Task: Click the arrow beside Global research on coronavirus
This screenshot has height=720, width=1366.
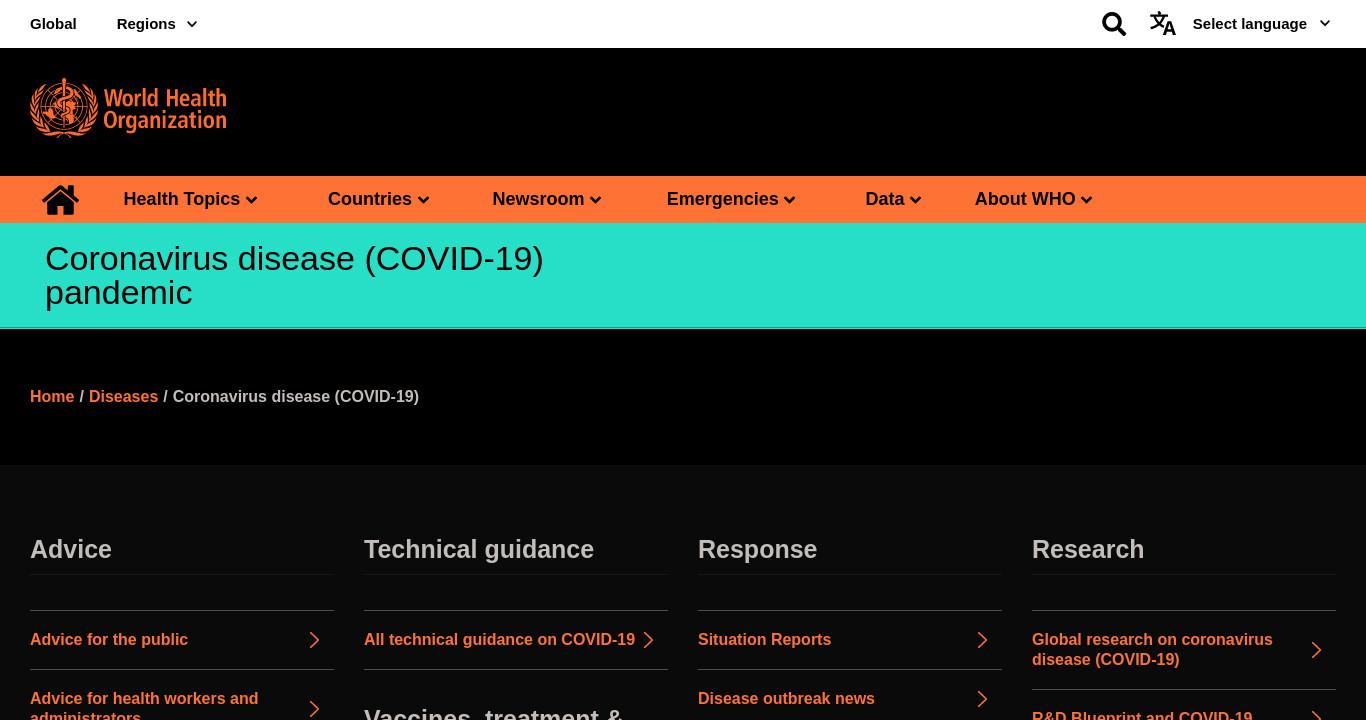Action: [x=1316, y=650]
